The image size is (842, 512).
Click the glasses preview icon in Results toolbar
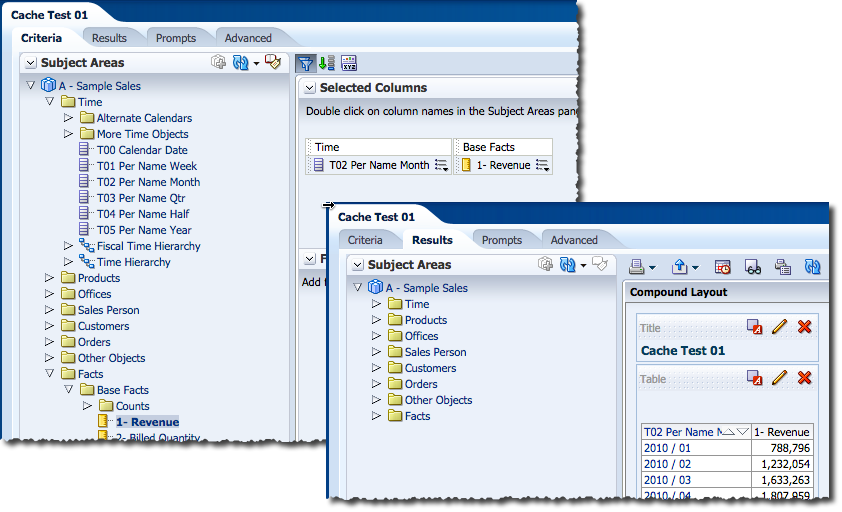753,266
